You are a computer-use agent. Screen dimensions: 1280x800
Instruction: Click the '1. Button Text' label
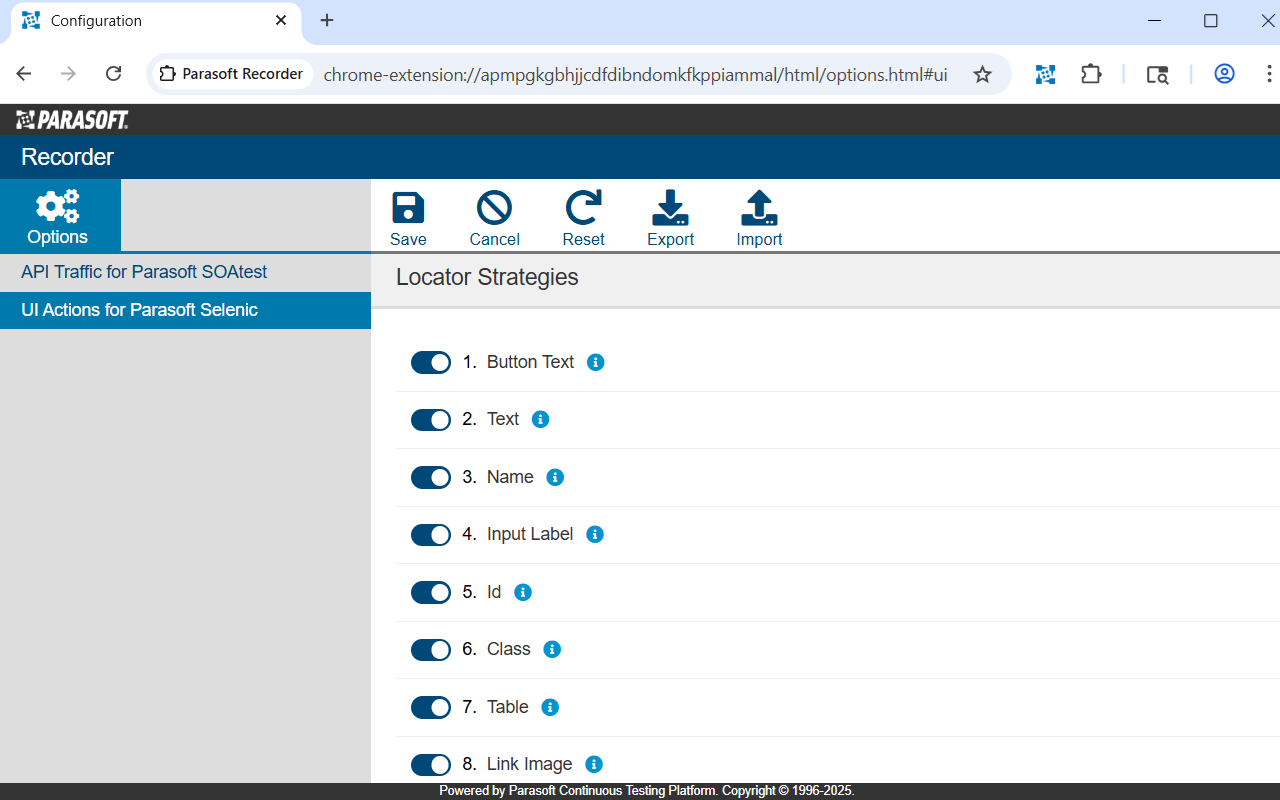coord(518,362)
